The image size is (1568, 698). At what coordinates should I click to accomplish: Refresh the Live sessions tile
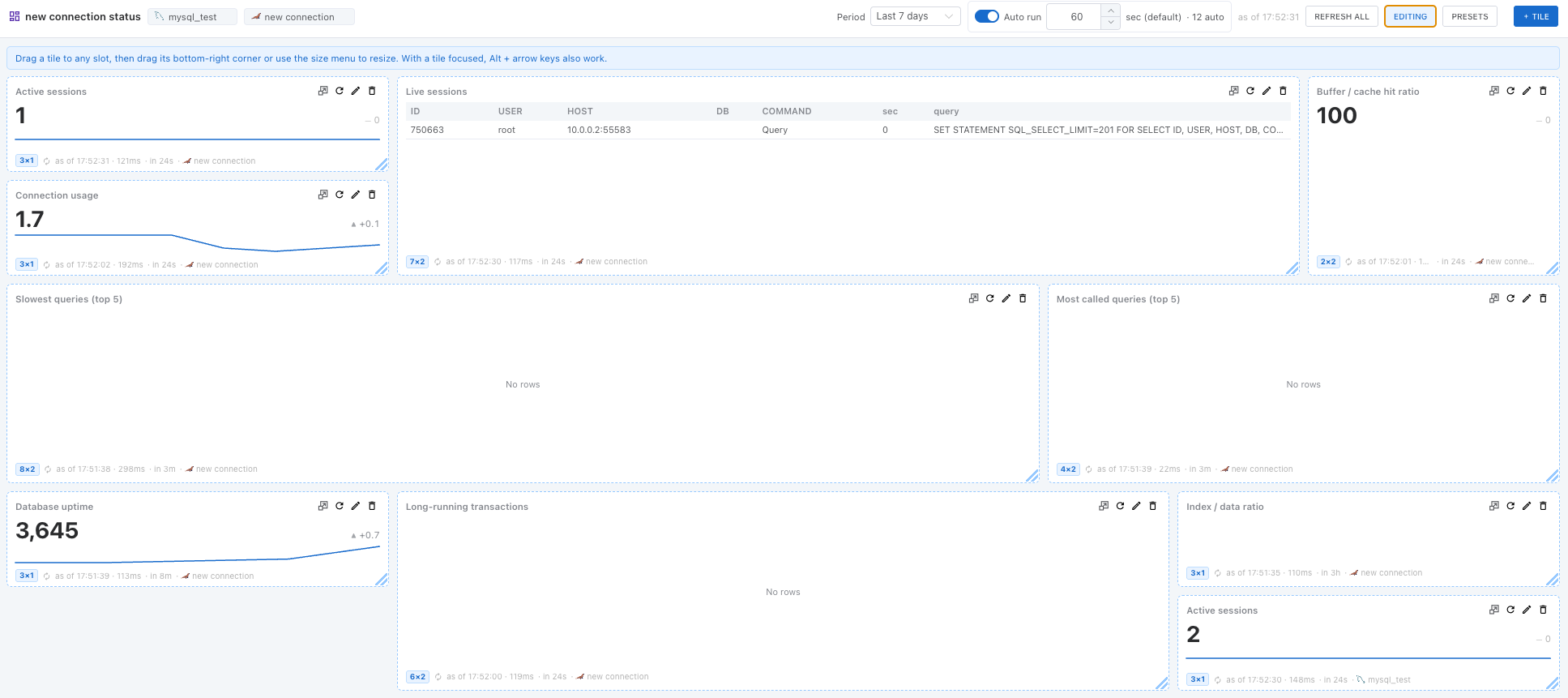point(1250,91)
